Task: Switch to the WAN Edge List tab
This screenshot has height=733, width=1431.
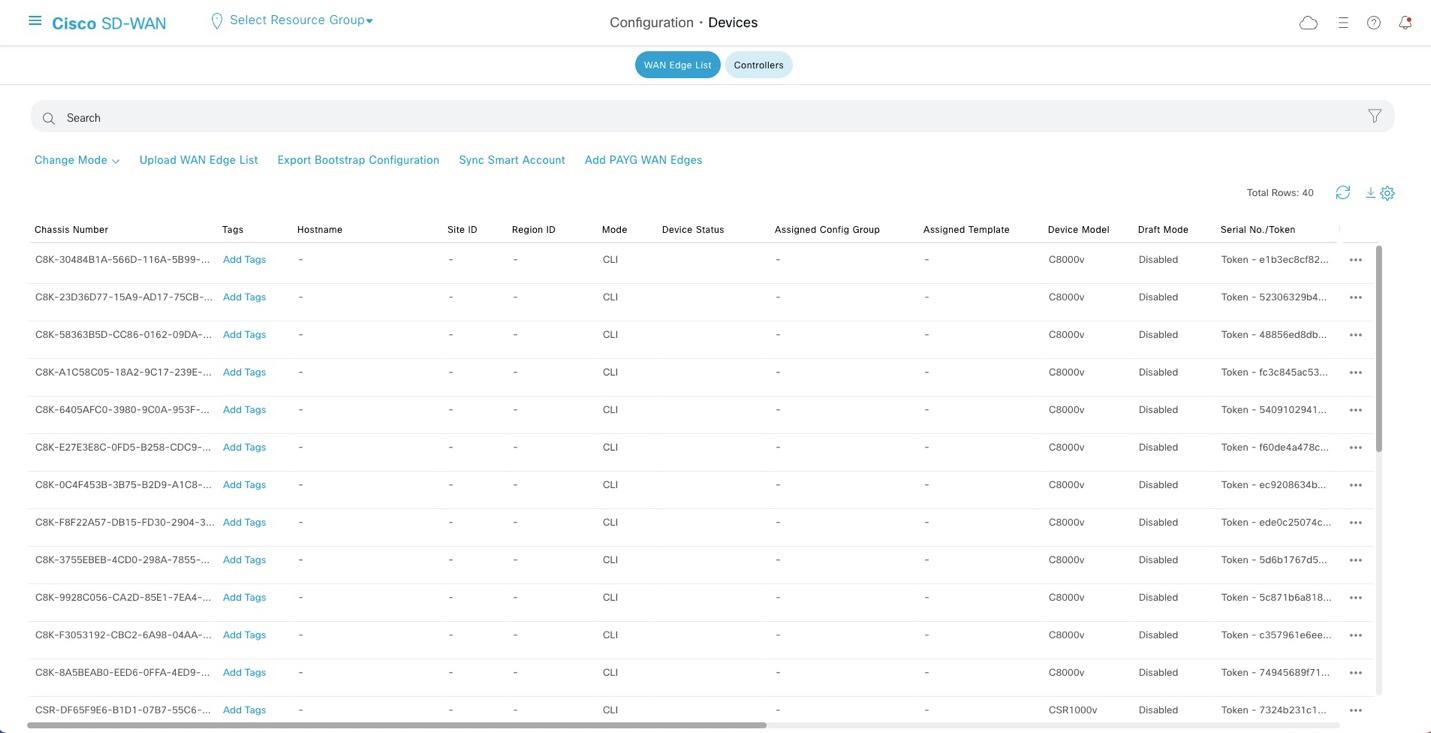Action: click(677, 65)
